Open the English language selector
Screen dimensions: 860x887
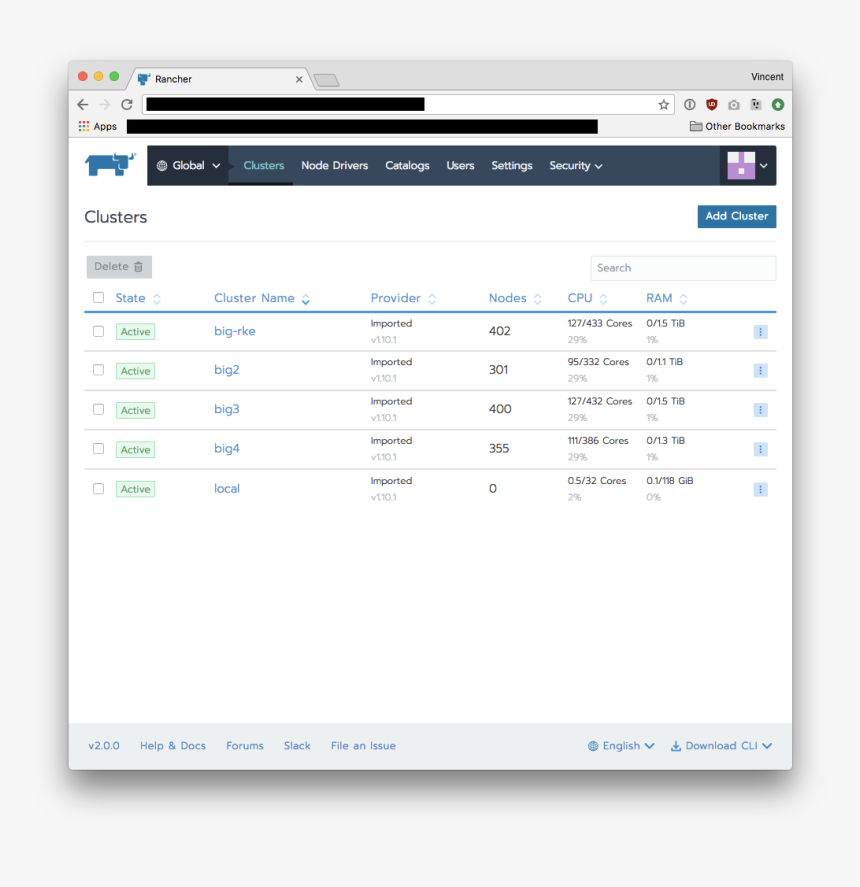tap(621, 746)
